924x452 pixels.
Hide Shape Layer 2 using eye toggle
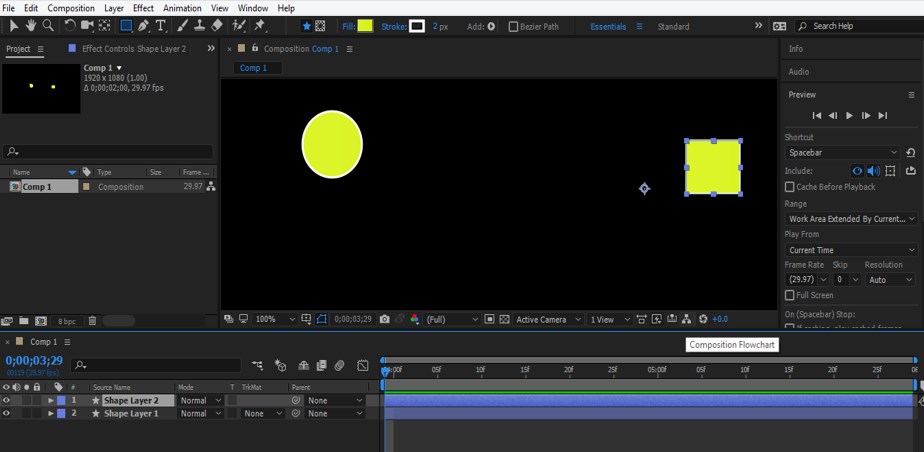(6, 400)
